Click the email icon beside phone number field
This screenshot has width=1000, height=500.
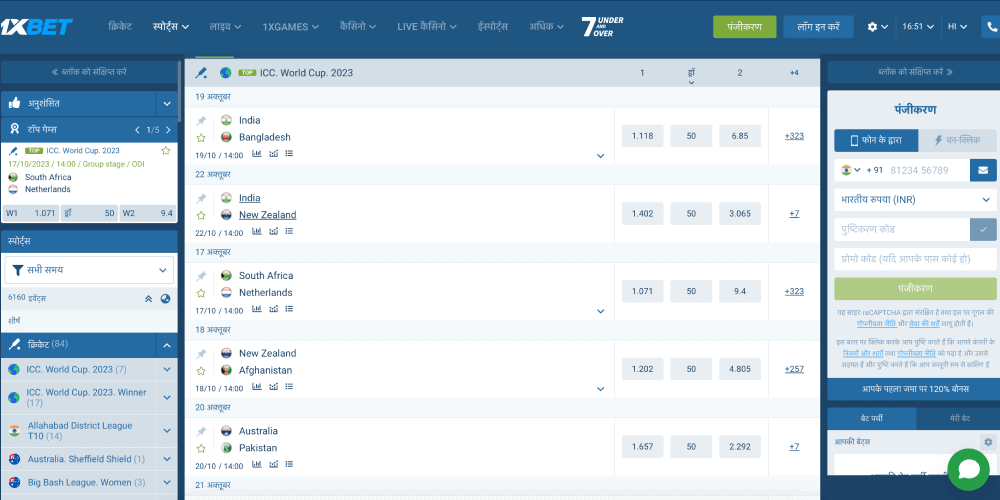pos(983,170)
